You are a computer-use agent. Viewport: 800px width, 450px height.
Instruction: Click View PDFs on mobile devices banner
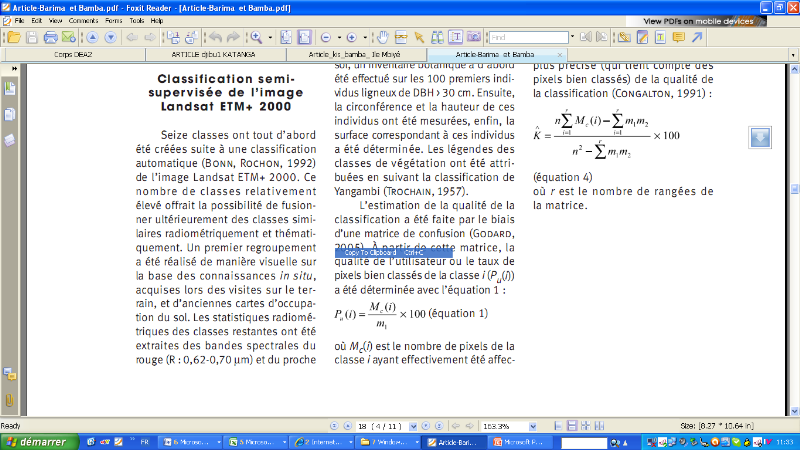696,21
